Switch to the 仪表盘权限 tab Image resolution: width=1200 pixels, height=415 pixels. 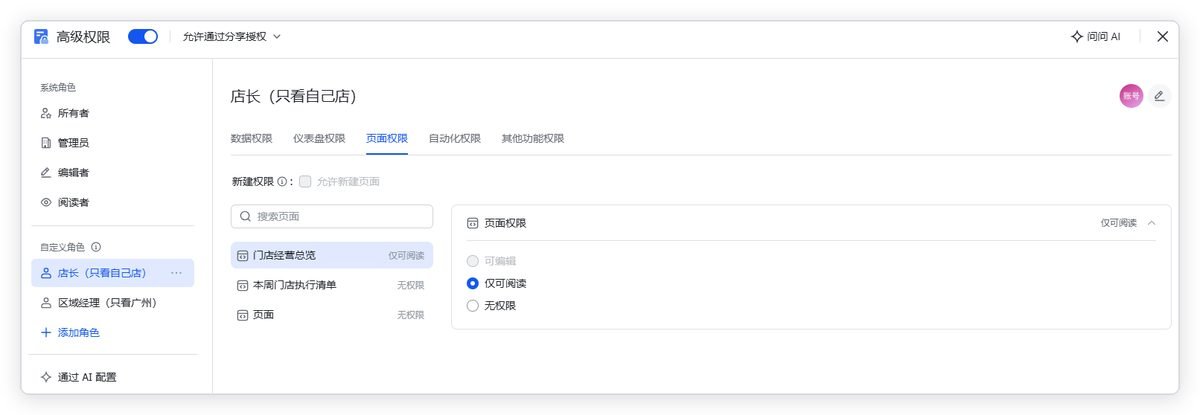tap(319, 138)
